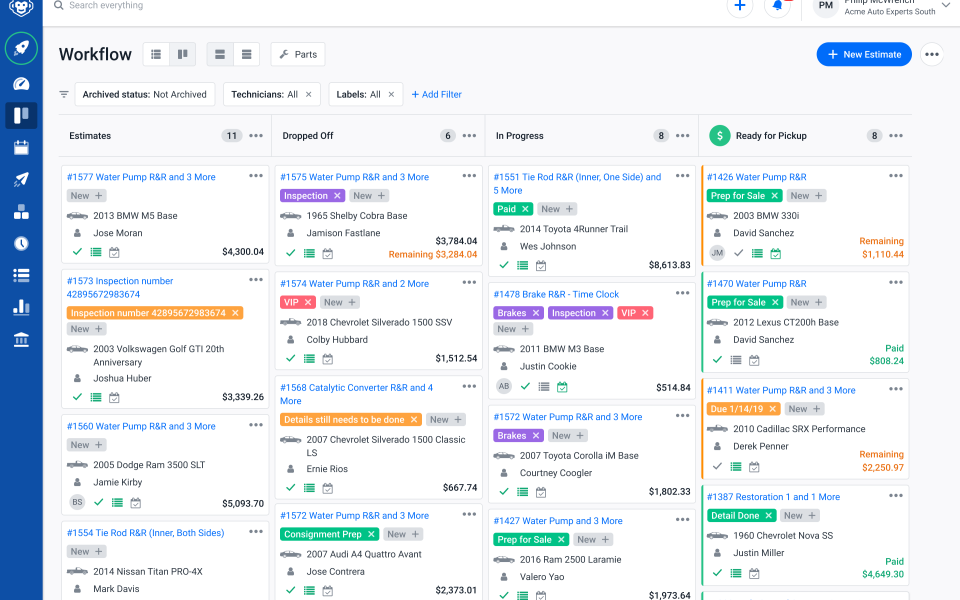Open the In Progress column options menu
The height and width of the screenshot is (600, 960).
tap(683, 136)
